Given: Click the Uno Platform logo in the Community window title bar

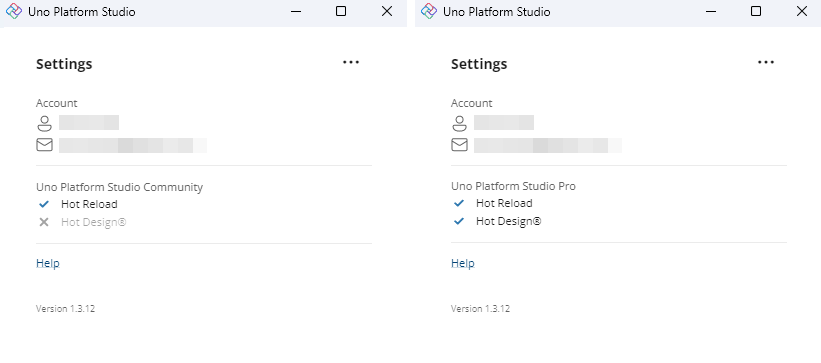Looking at the screenshot, I should pos(14,11).
